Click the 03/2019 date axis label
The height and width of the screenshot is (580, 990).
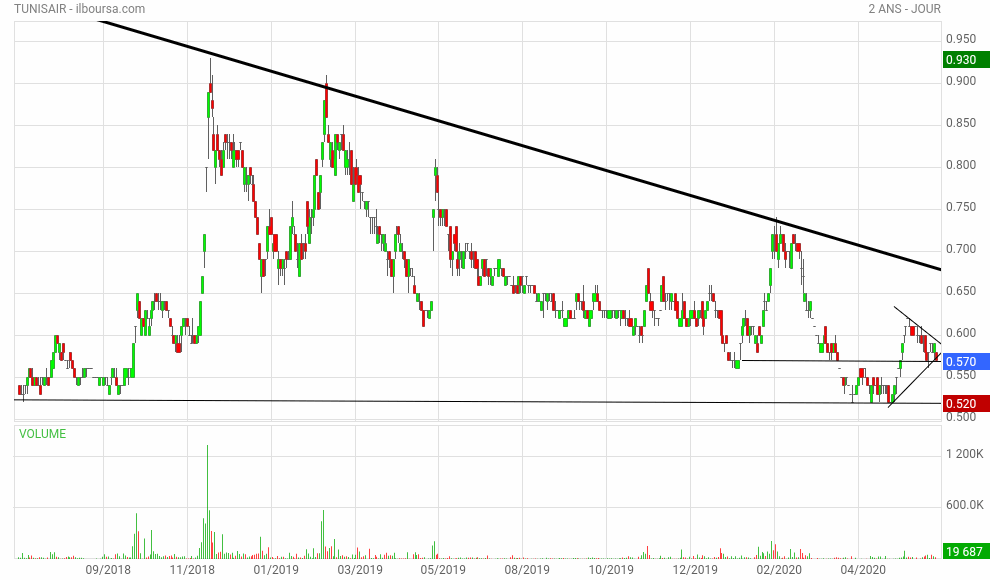point(360,570)
